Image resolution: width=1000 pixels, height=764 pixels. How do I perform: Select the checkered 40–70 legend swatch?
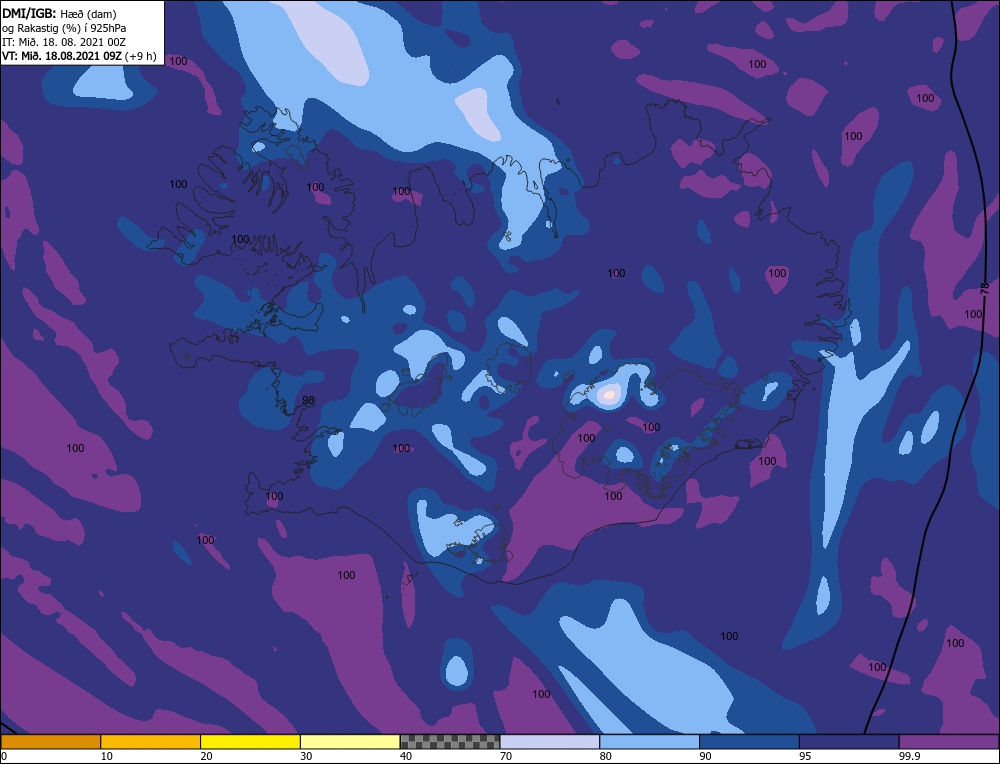(450, 742)
